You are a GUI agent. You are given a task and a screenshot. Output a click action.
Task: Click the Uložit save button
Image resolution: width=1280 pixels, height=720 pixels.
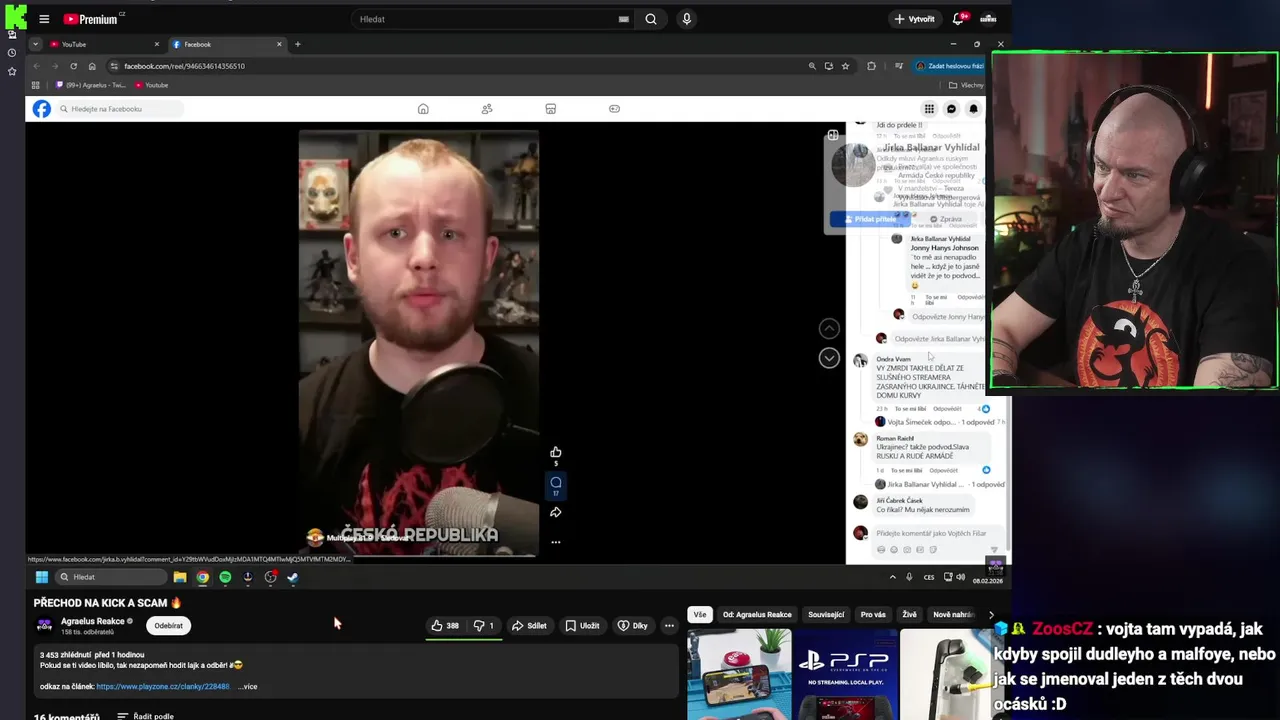tap(582, 626)
